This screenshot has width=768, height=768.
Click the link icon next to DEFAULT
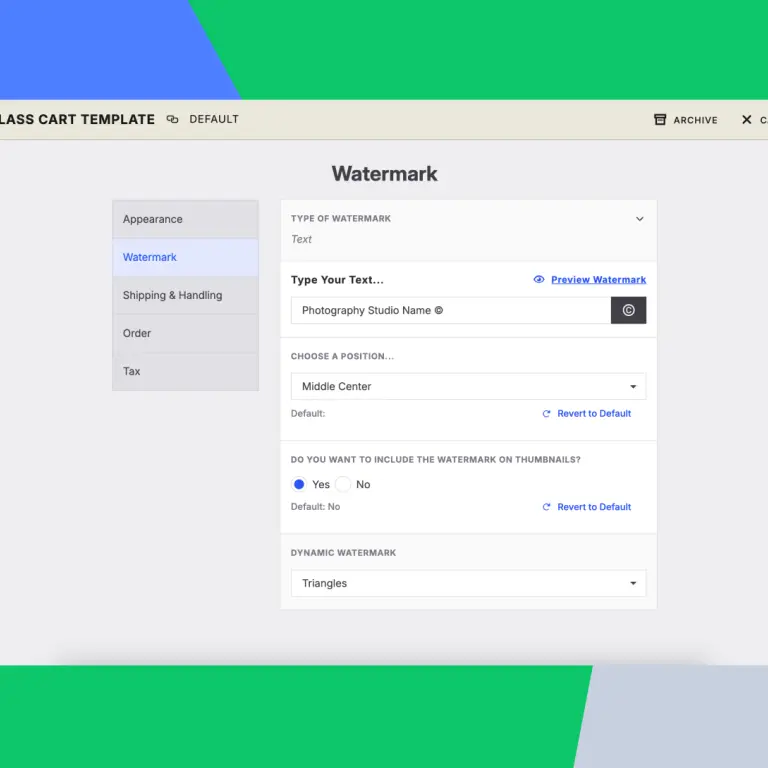click(x=172, y=119)
